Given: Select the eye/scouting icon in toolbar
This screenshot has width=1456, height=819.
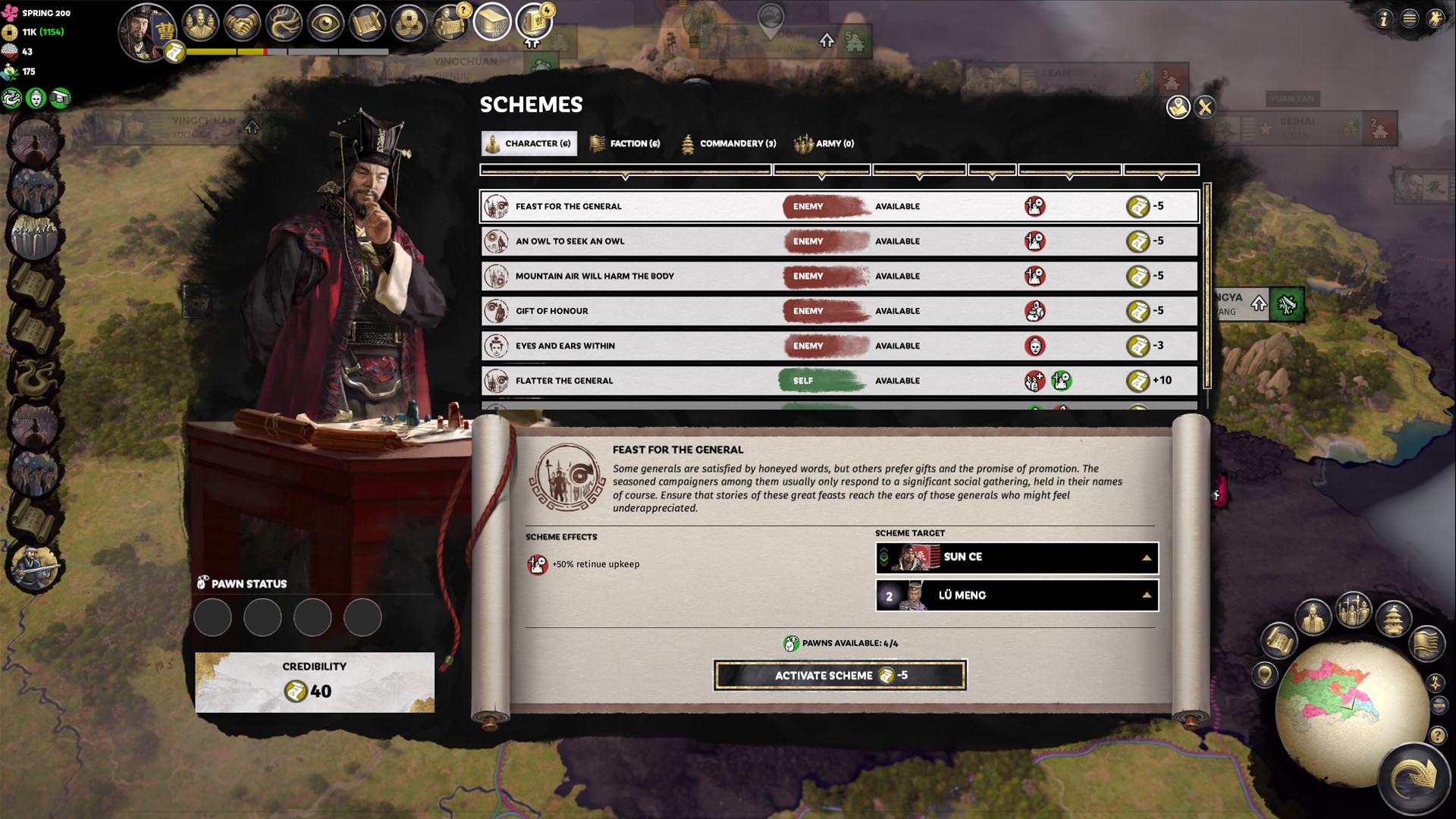Looking at the screenshot, I should tap(324, 22).
